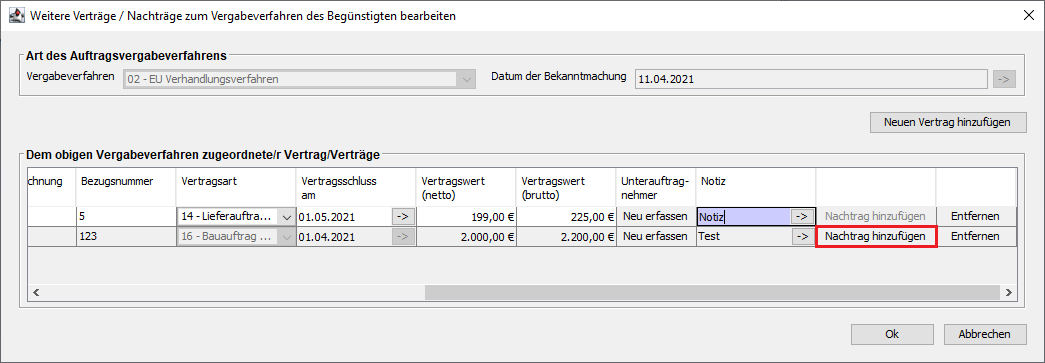Click the Notiz input field

(x=744, y=216)
